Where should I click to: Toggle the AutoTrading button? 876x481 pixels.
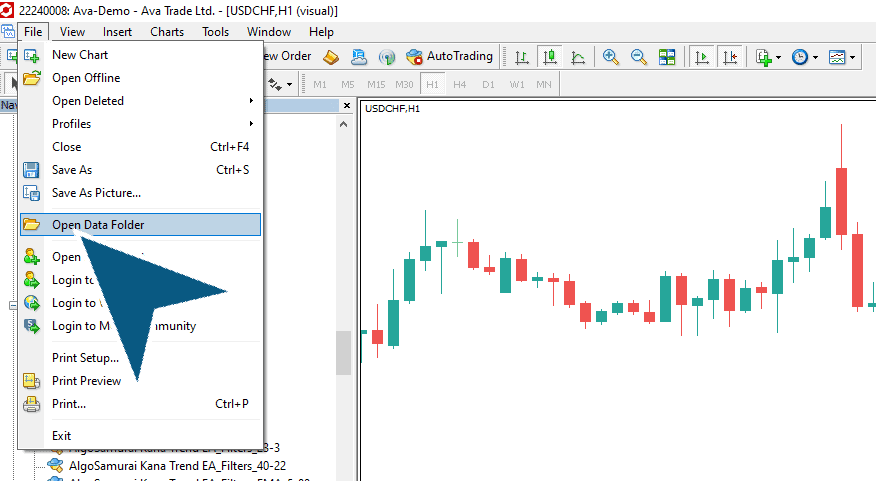449,56
